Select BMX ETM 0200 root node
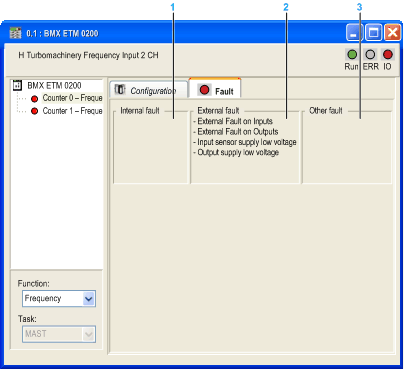Screen dimensions: 404x369 pyautogui.click(x=54, y=85)
